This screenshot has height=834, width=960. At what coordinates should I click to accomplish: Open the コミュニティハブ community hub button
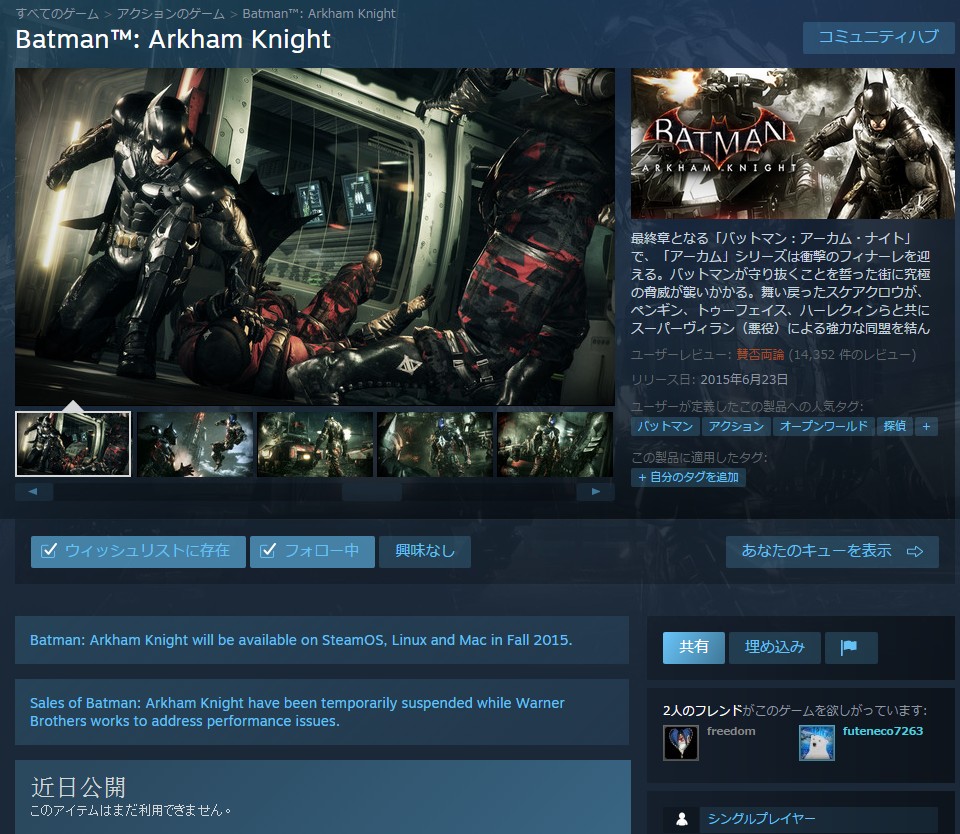(879, 37)
